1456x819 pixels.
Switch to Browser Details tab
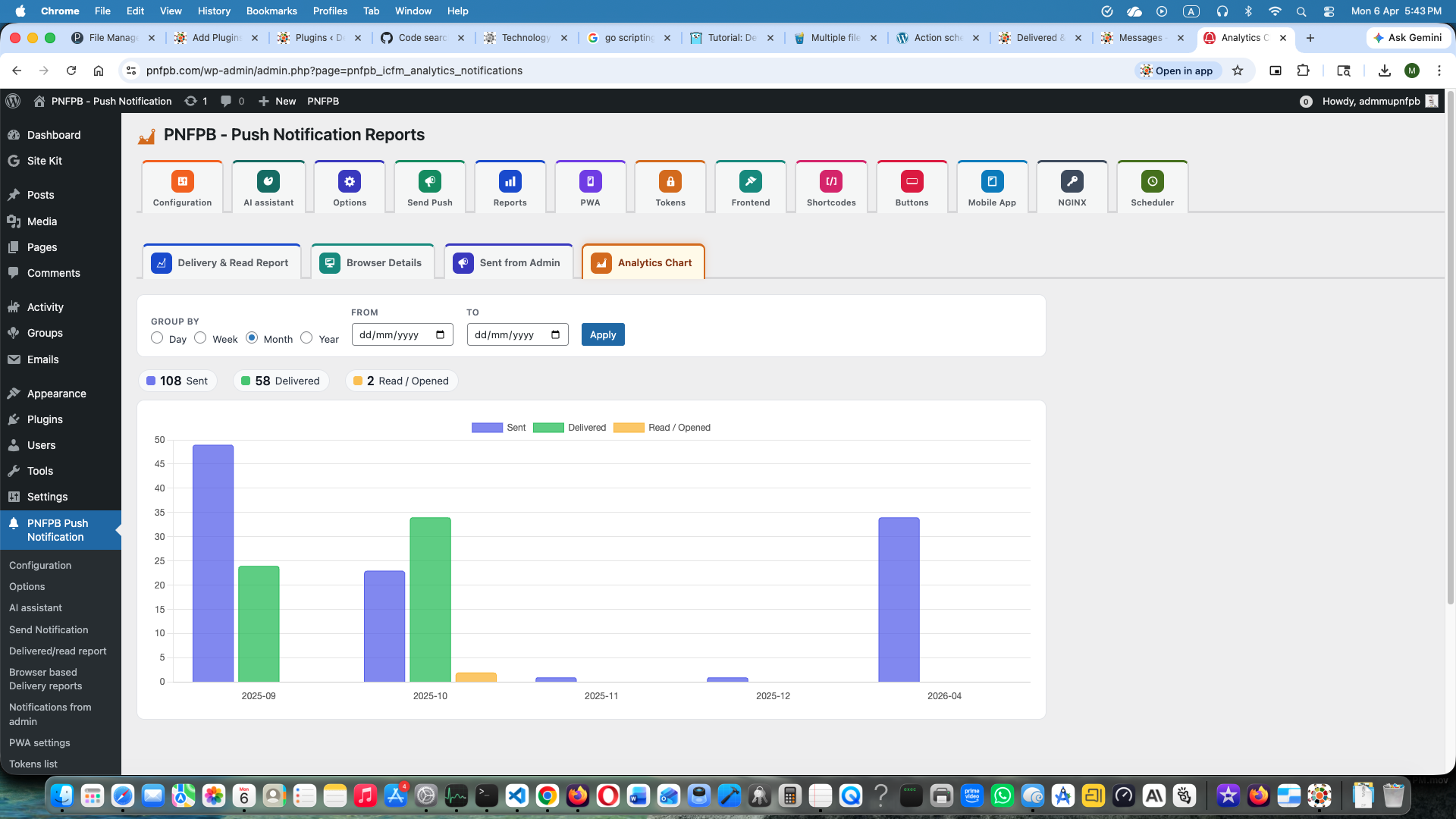pyautogui.click(x=372, y=263)
